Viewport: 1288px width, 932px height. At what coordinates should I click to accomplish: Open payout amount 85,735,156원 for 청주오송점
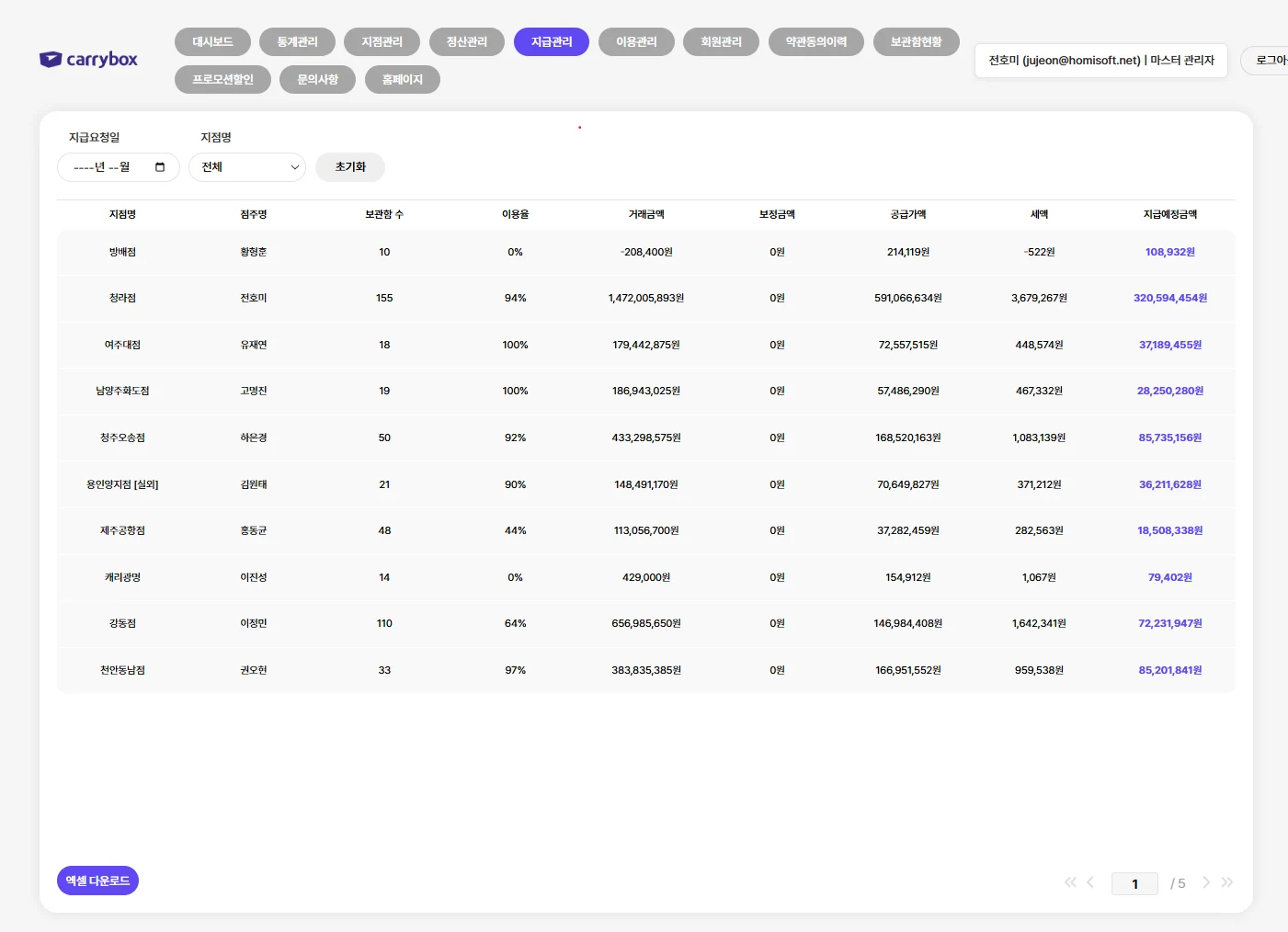pyautogui.click(x=1170, y=438)
